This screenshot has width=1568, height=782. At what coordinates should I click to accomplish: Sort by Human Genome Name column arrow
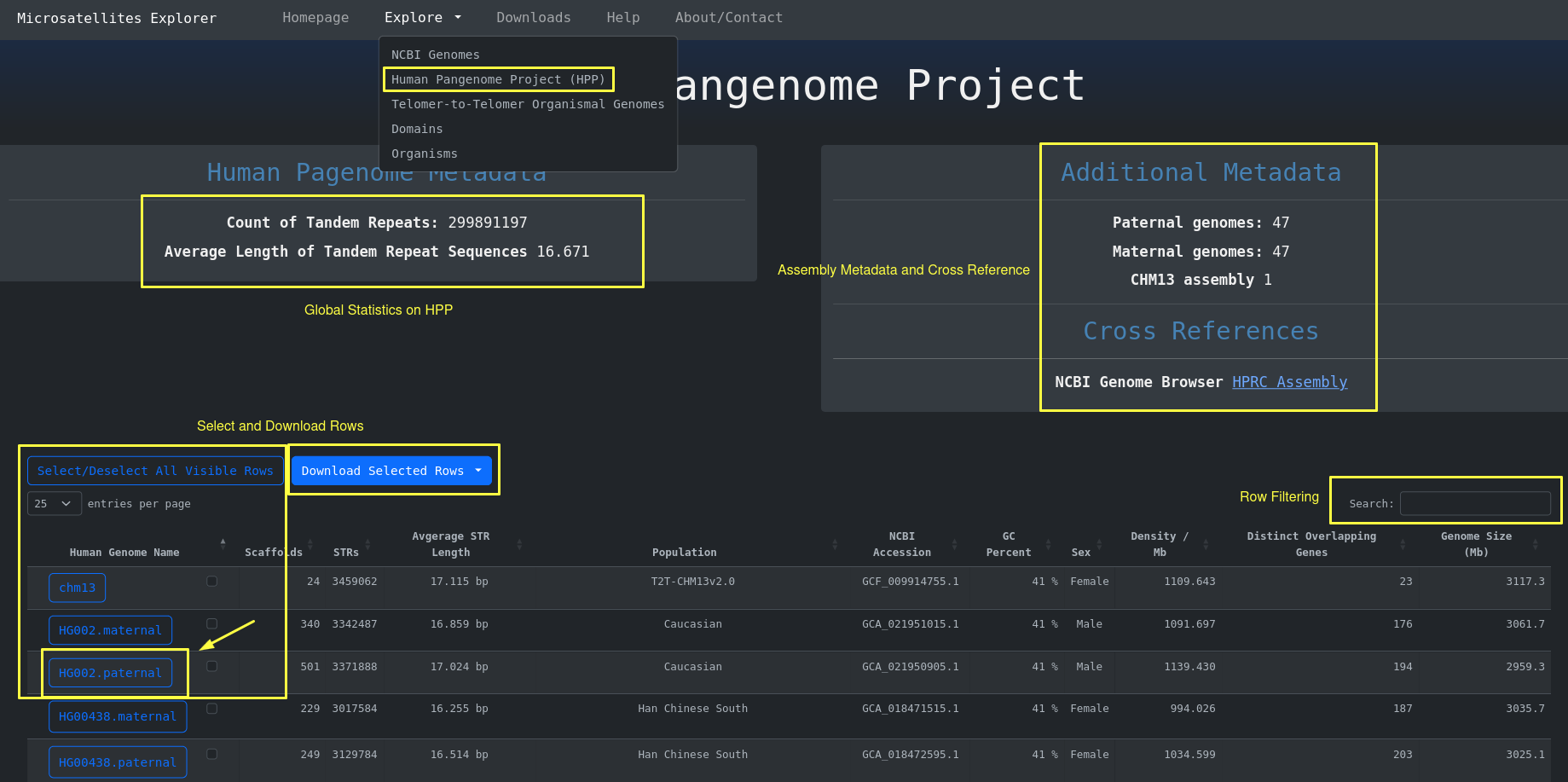pos(223,544)
